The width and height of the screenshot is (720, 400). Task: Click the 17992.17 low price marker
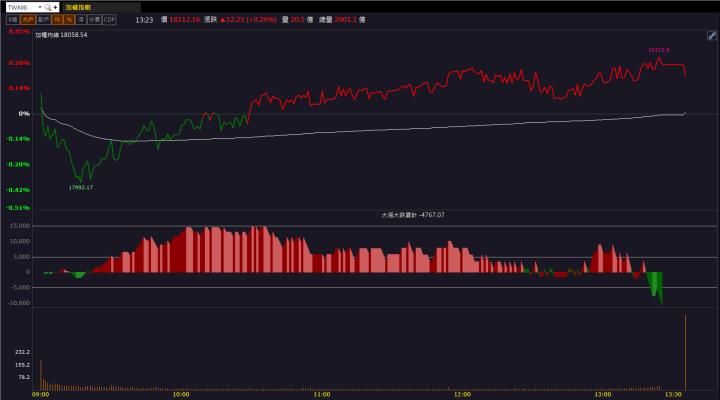81,187
